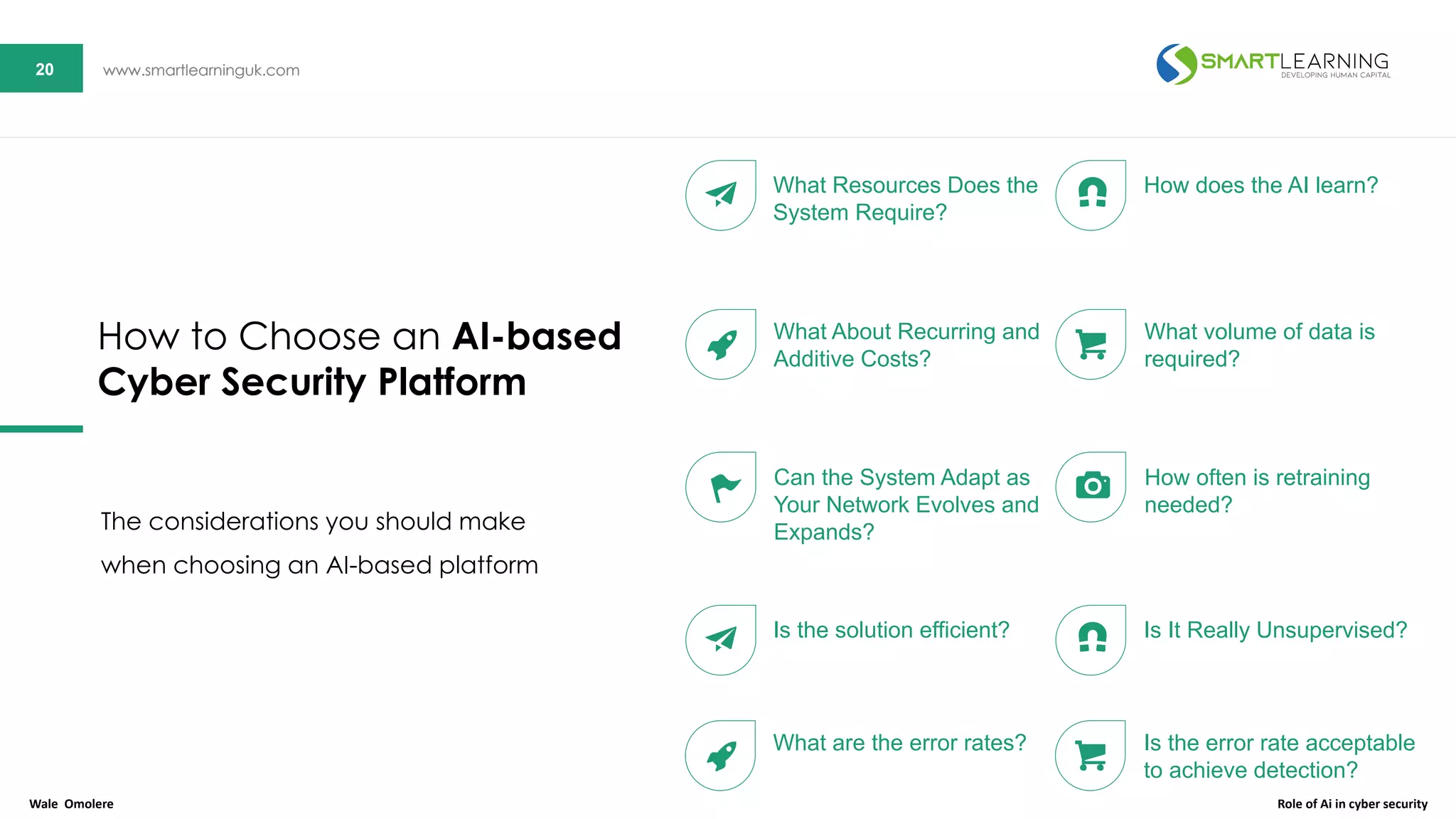Click the magnet icon next to 'How does the AI learn?'
Viewport: 1456px width, 819px height.
coord(1092,193)
